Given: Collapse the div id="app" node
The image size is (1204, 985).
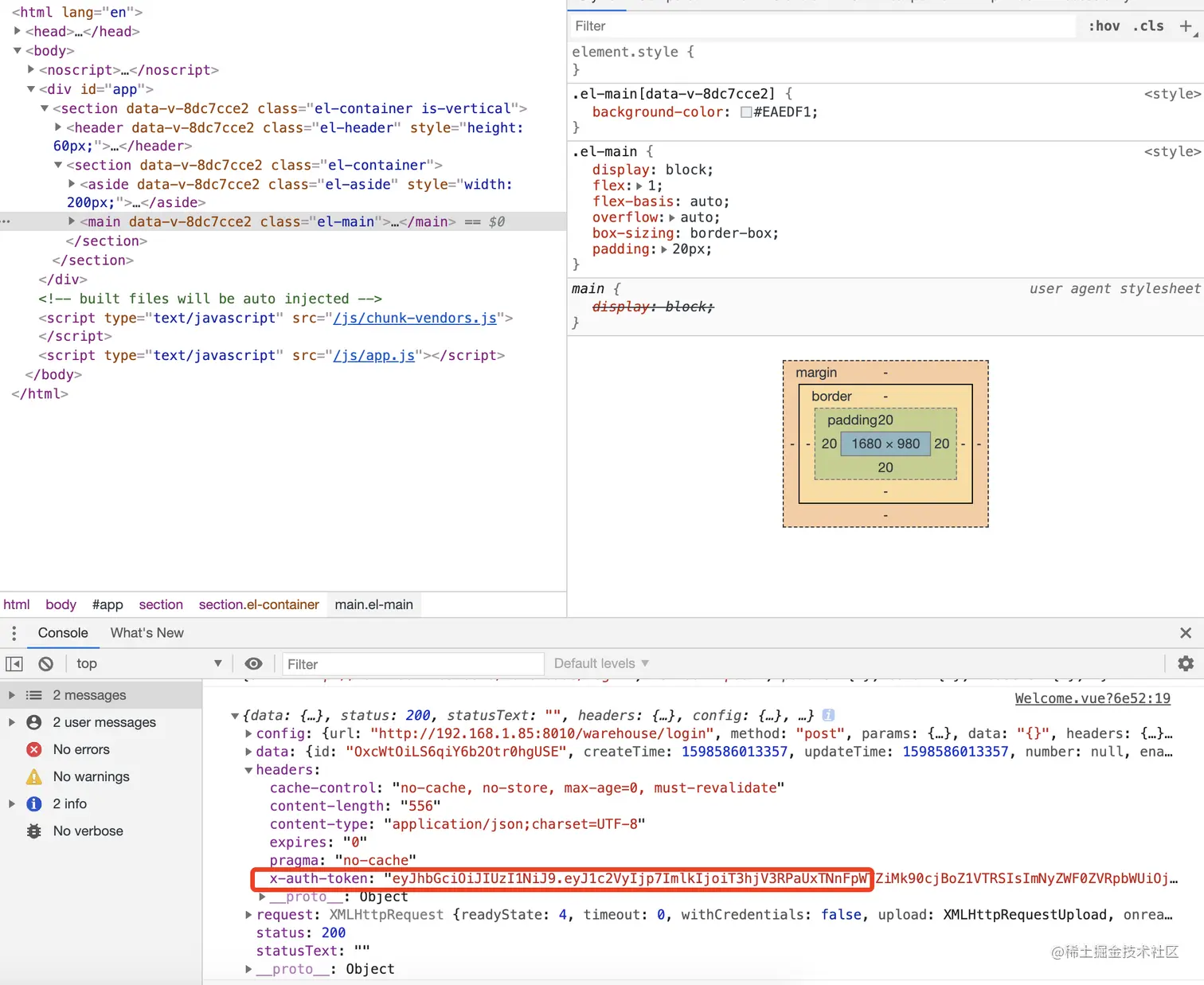Looking at the screenshot, I should (31, 88).
